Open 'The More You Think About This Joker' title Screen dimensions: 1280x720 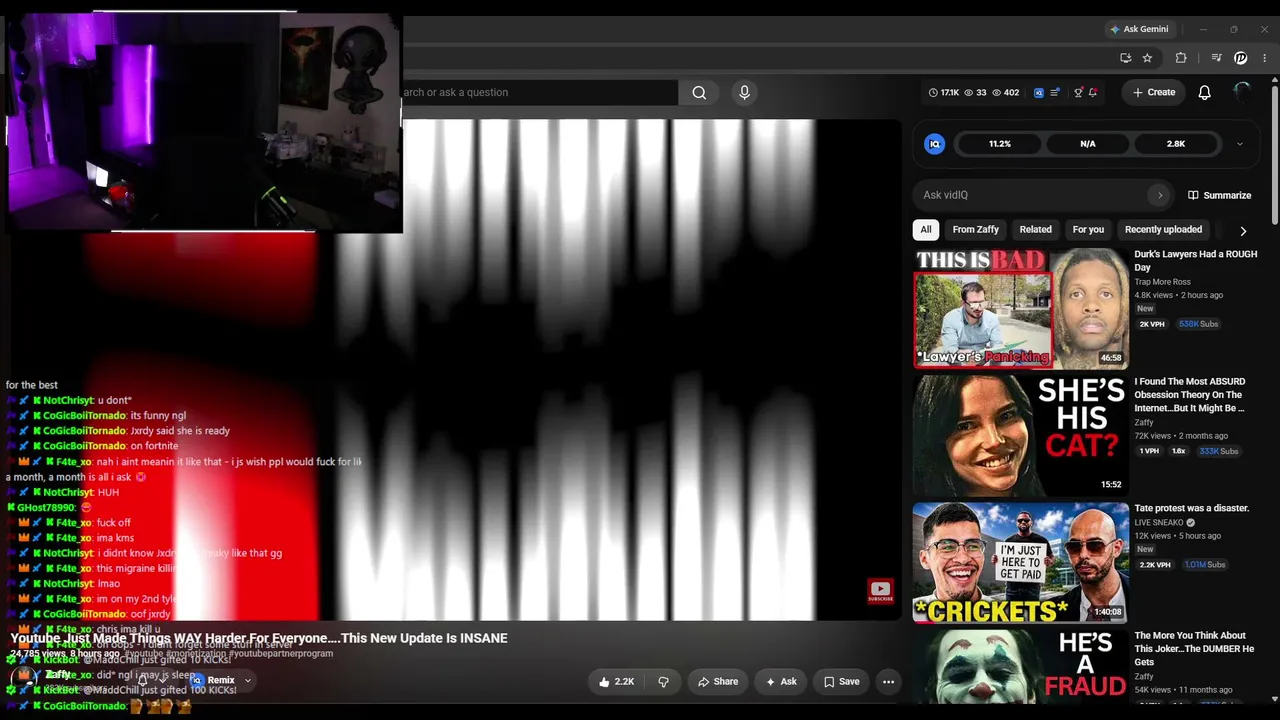tap(1194, 649)
